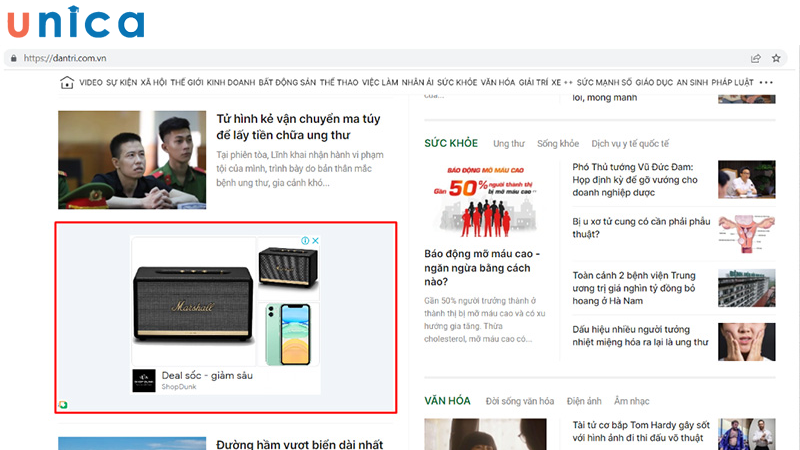This screenshot has height=450, width=800.
Task: Open the Ung thư sub-tab
Action: click(509, 144)
